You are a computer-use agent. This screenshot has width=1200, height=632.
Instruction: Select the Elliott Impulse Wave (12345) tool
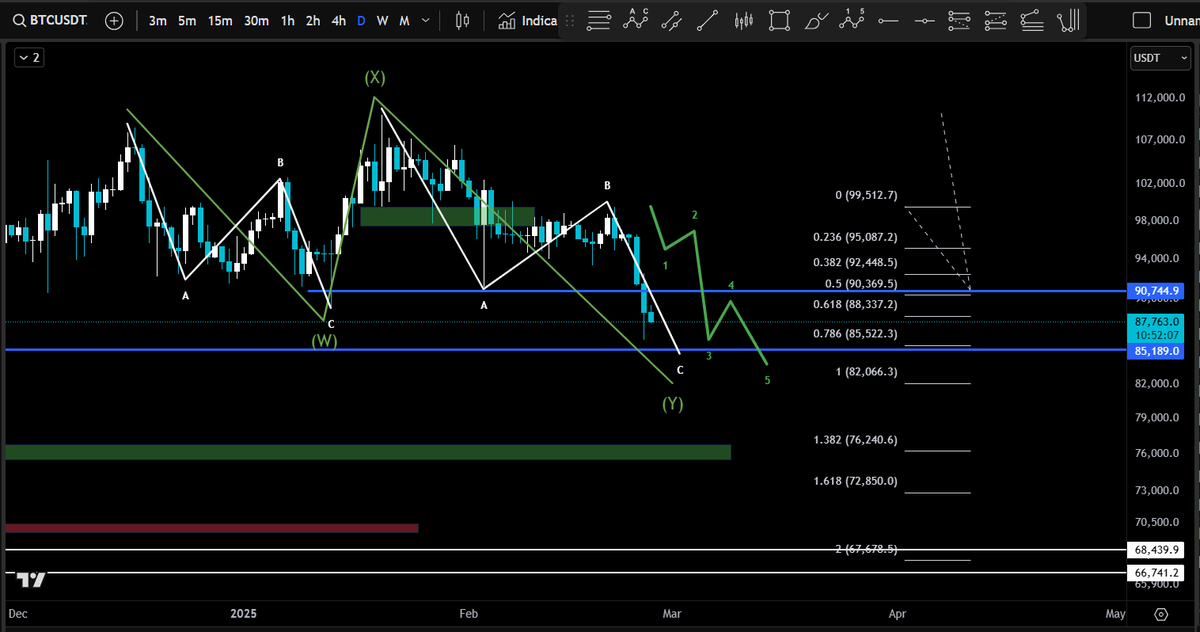coord(852,20)
